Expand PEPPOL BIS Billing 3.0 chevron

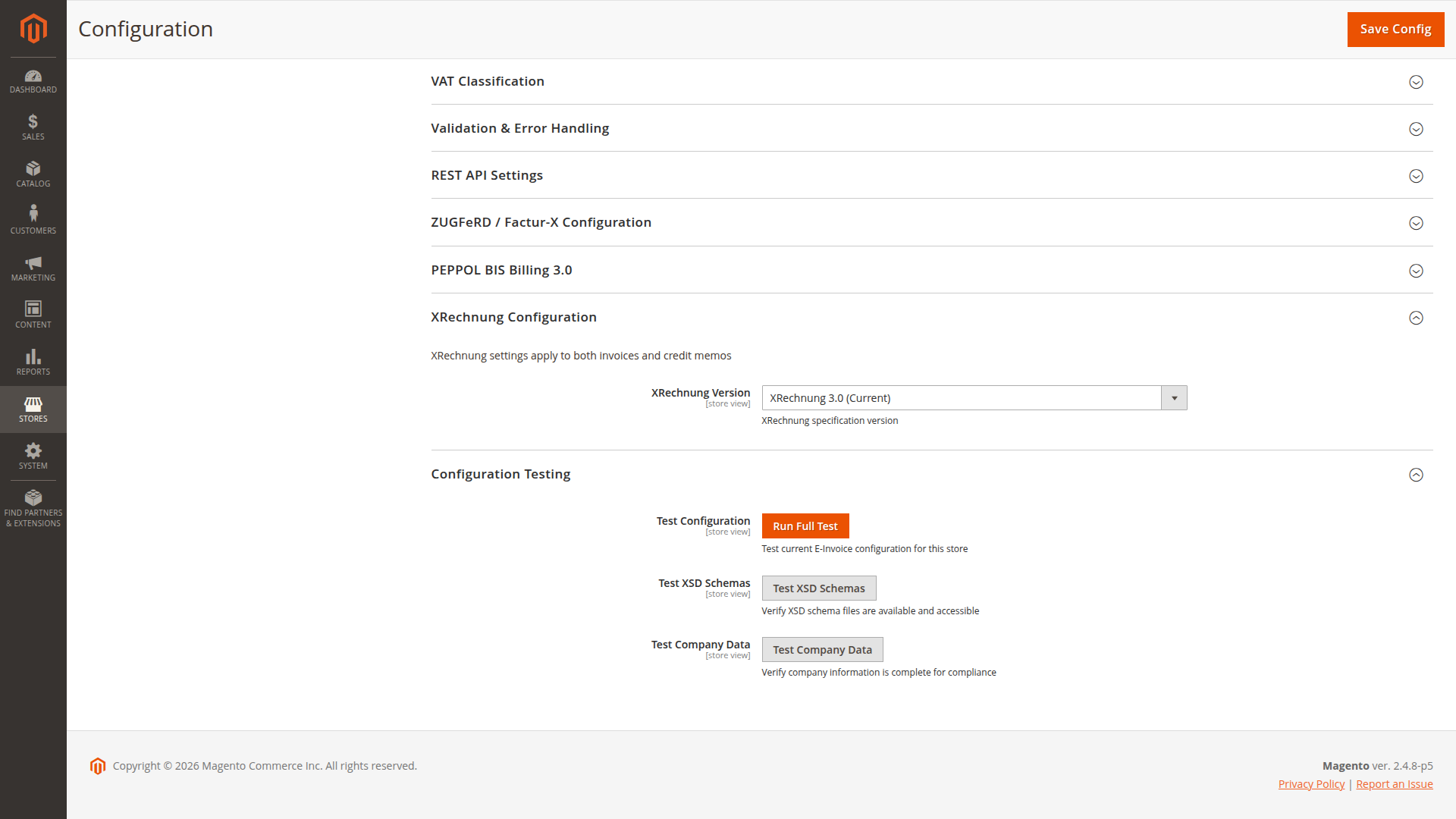coord(1416,271)
